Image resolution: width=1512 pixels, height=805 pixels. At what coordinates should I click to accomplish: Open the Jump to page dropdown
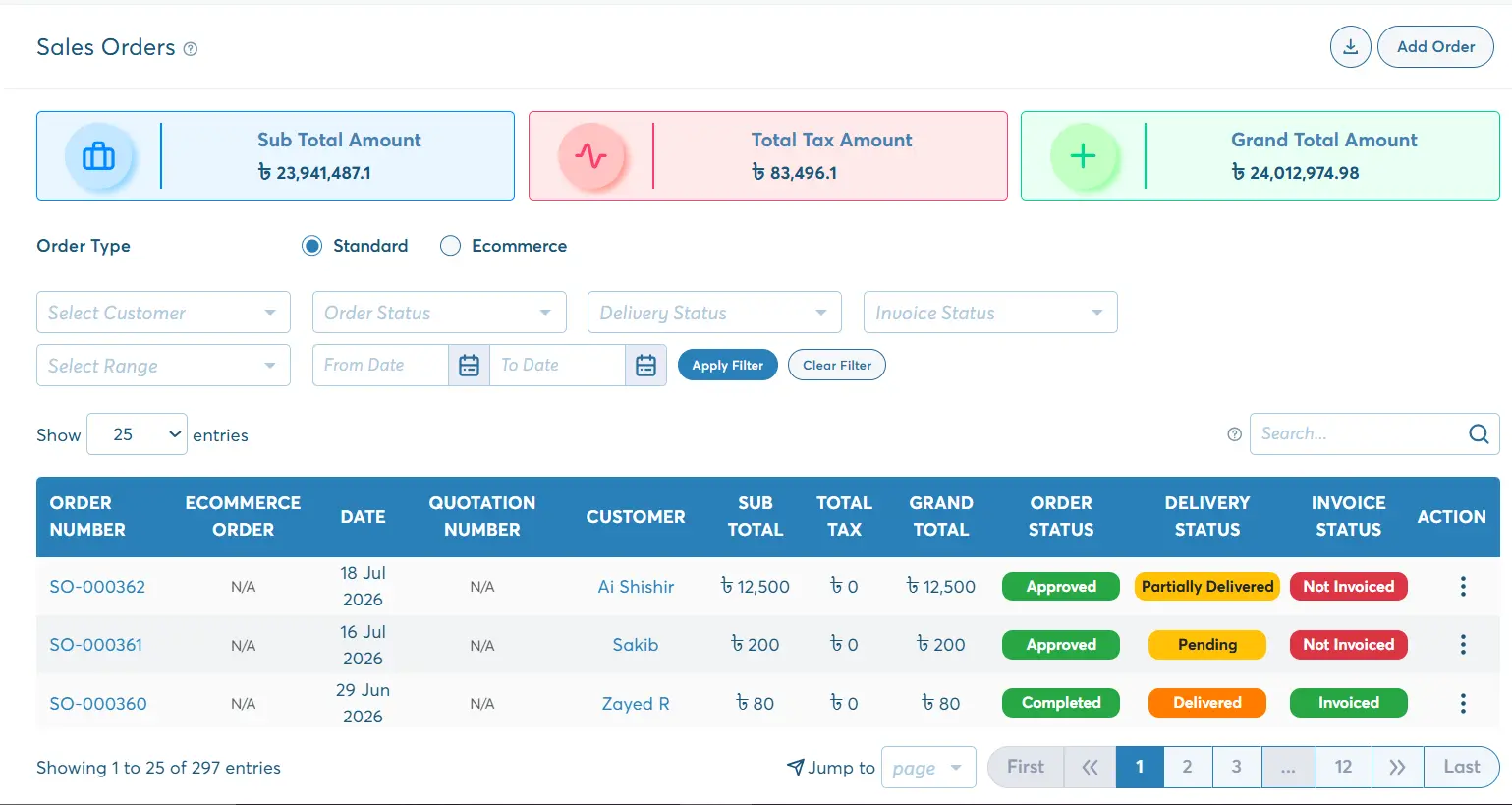click(x=928, y=768)
